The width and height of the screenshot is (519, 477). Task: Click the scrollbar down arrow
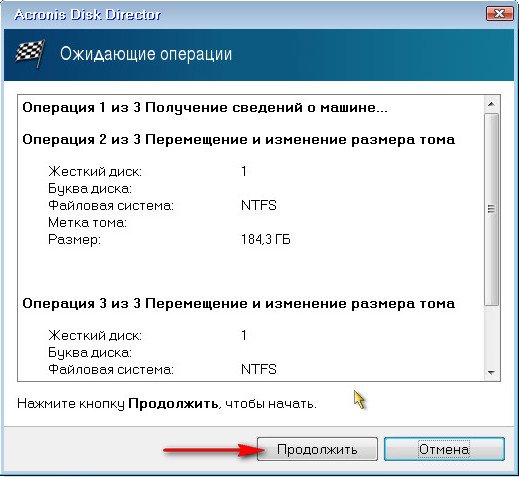point(491,373)
